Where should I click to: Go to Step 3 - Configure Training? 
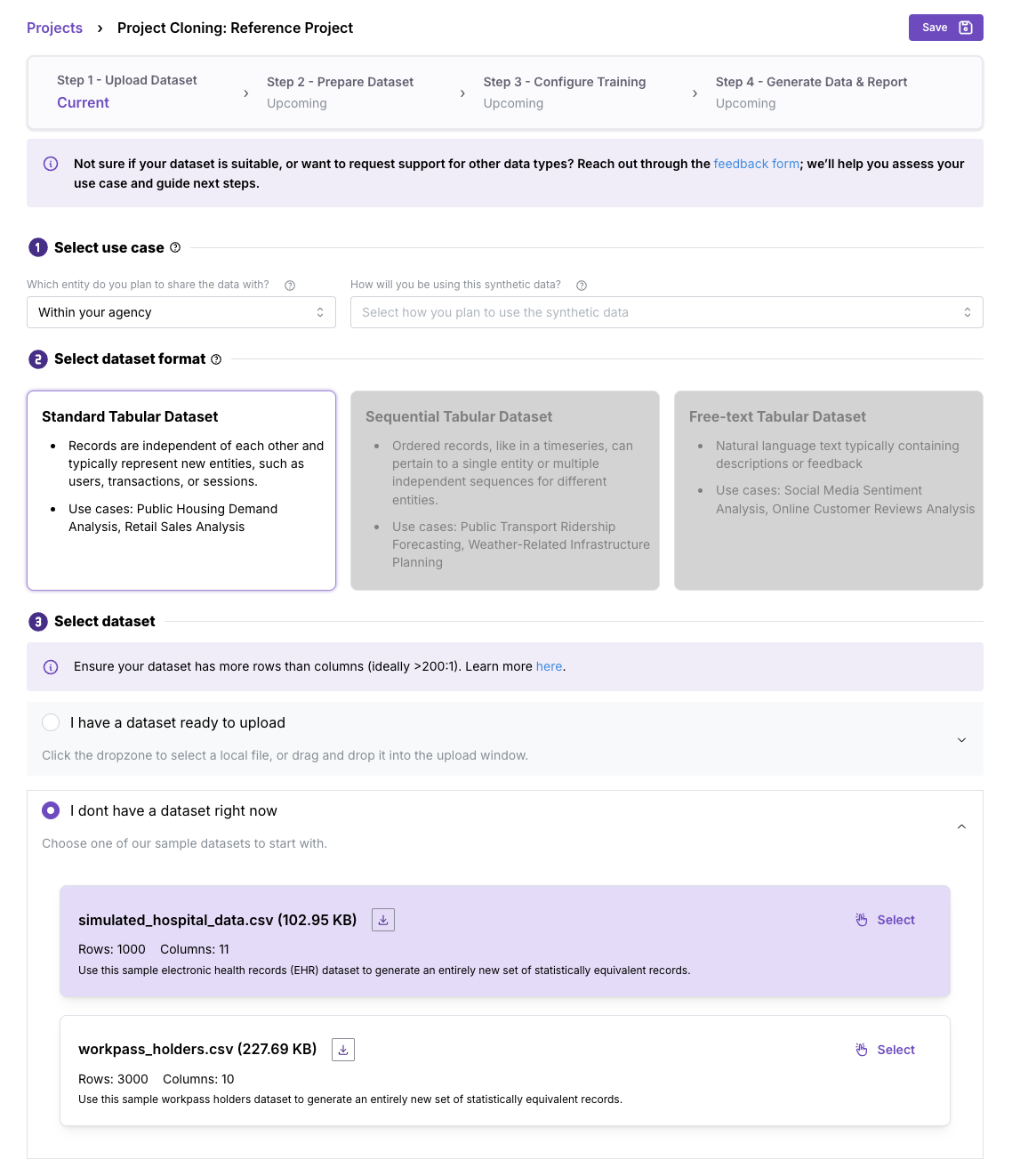click(565, 93)
